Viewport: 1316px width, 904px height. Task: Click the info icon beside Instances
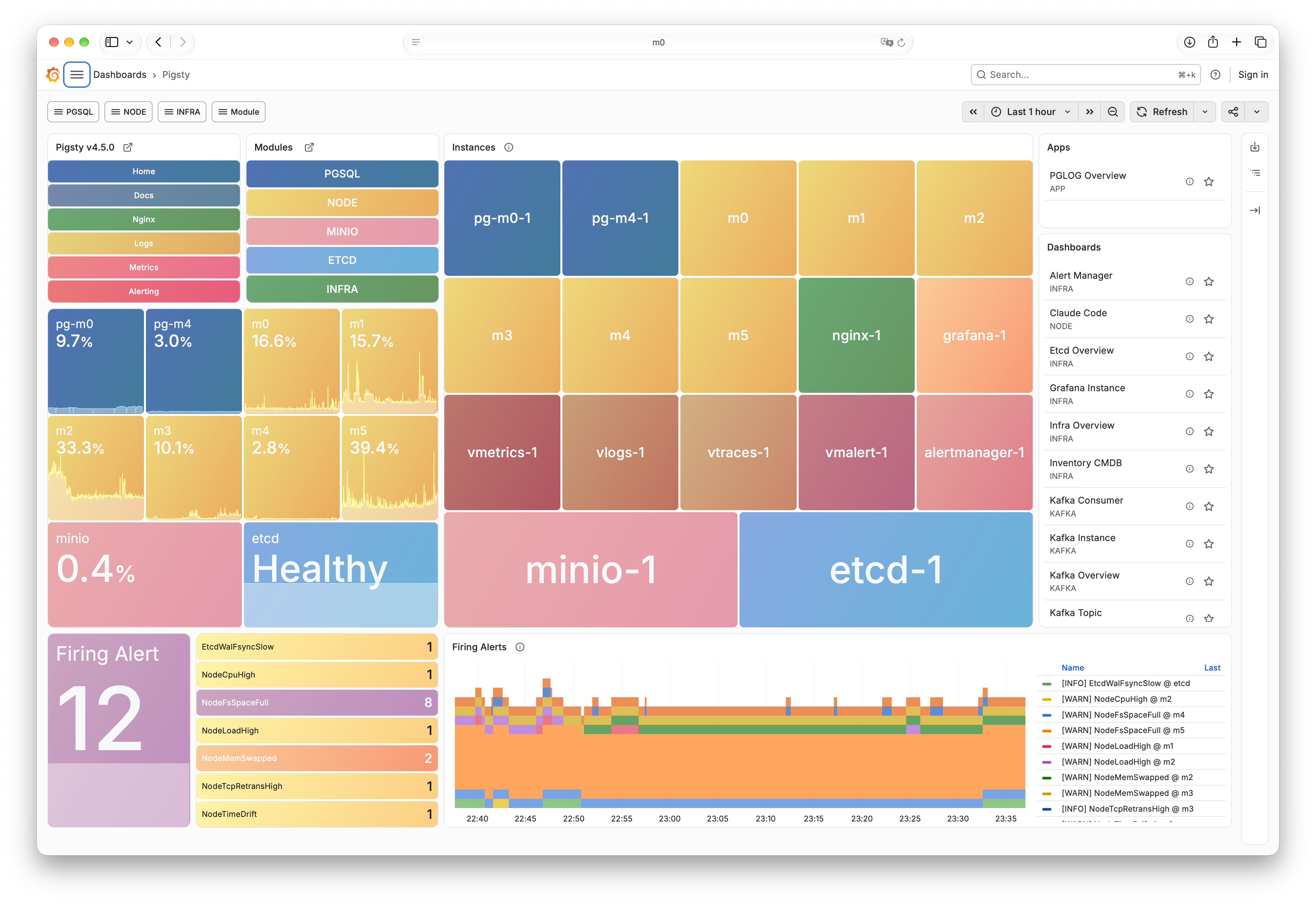(x=508, y=147)
